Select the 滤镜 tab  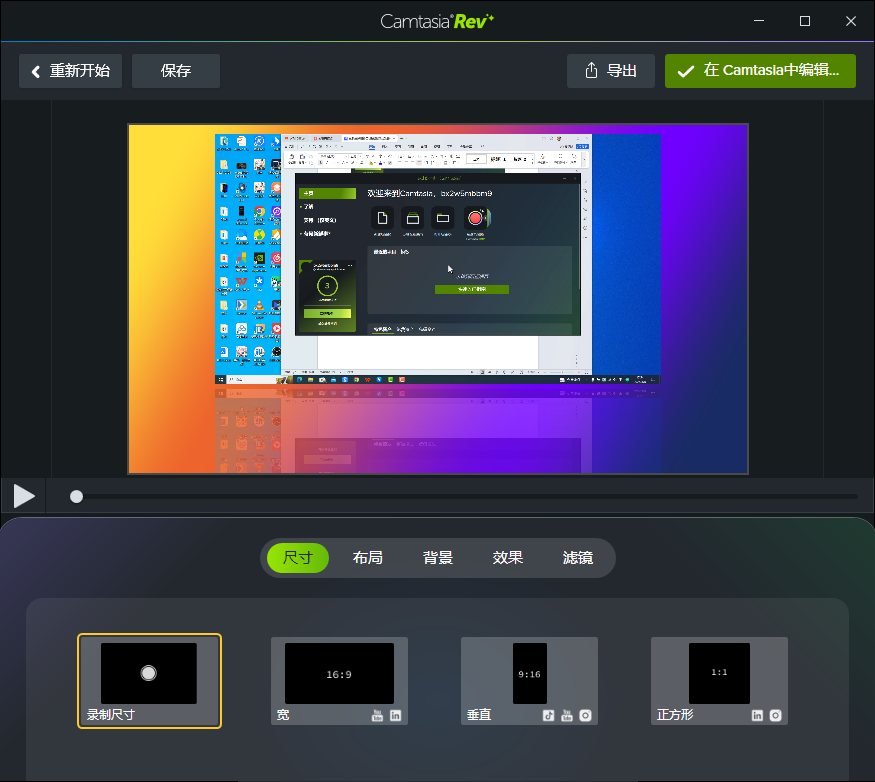pos(578,558)
